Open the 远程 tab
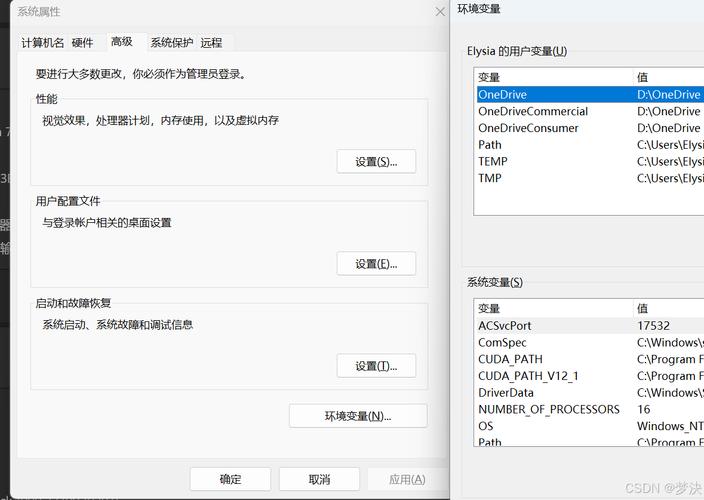Screen dimensions: 704x500 [211, 43]
